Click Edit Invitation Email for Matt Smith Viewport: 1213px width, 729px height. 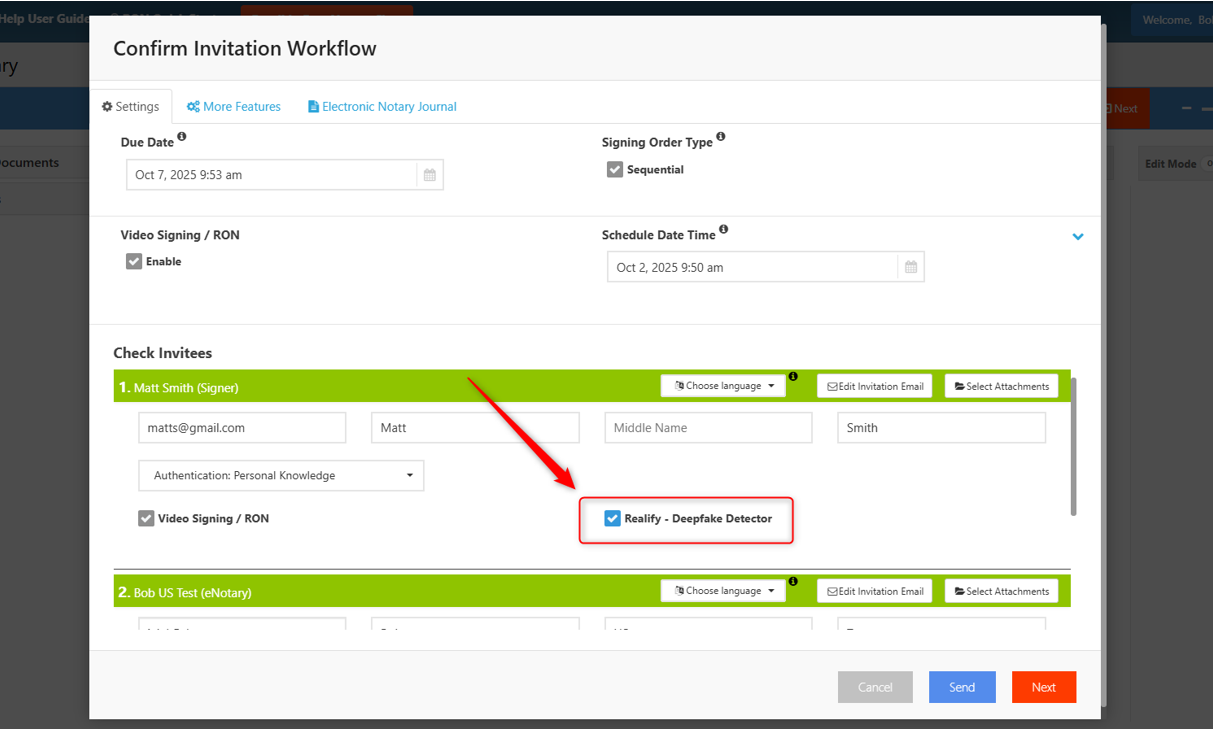875,386
